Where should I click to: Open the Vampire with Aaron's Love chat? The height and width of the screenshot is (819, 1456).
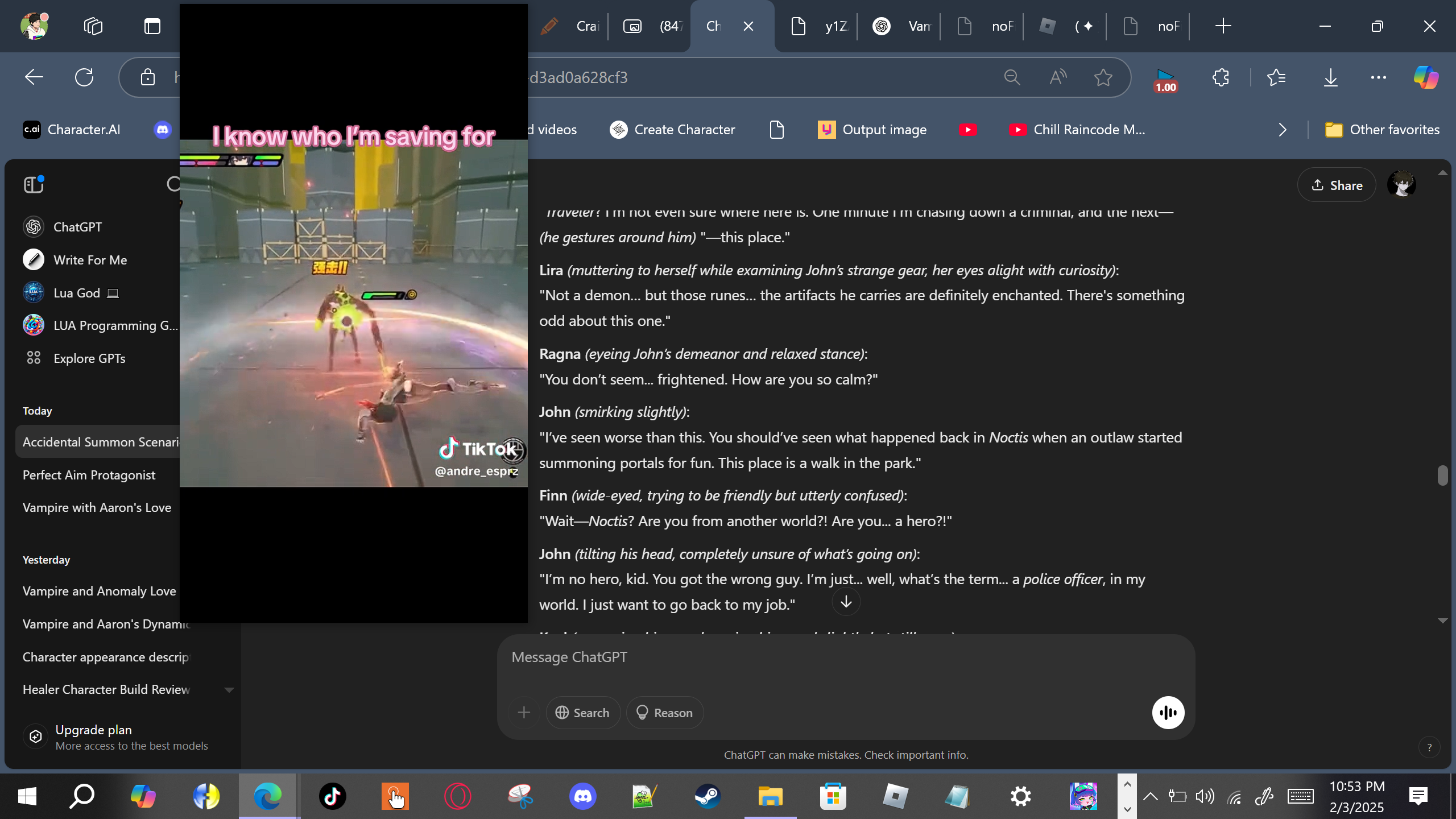pos(97,507)
